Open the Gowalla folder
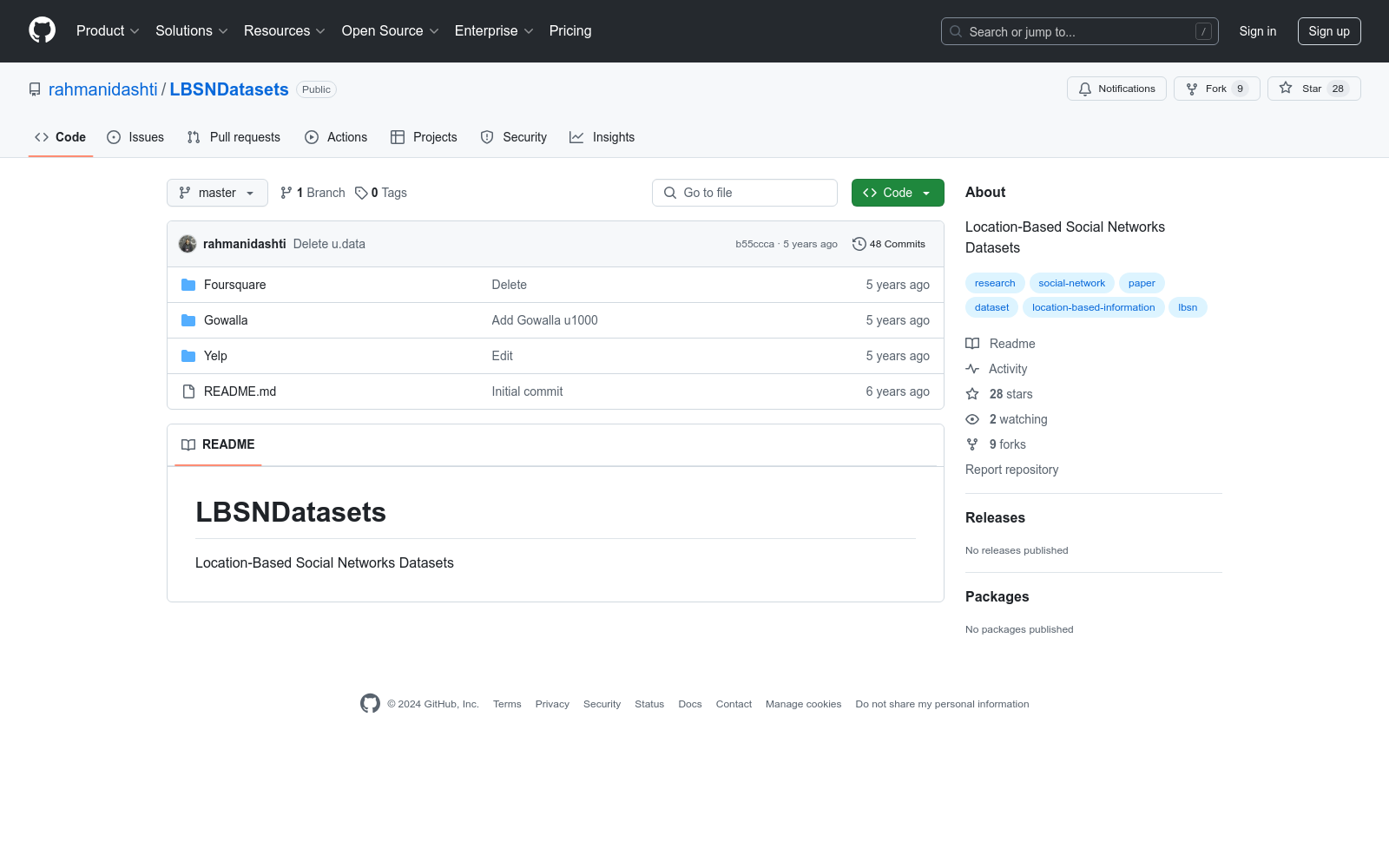Screen dimensions: 1389x868 (x=226, y=320)
